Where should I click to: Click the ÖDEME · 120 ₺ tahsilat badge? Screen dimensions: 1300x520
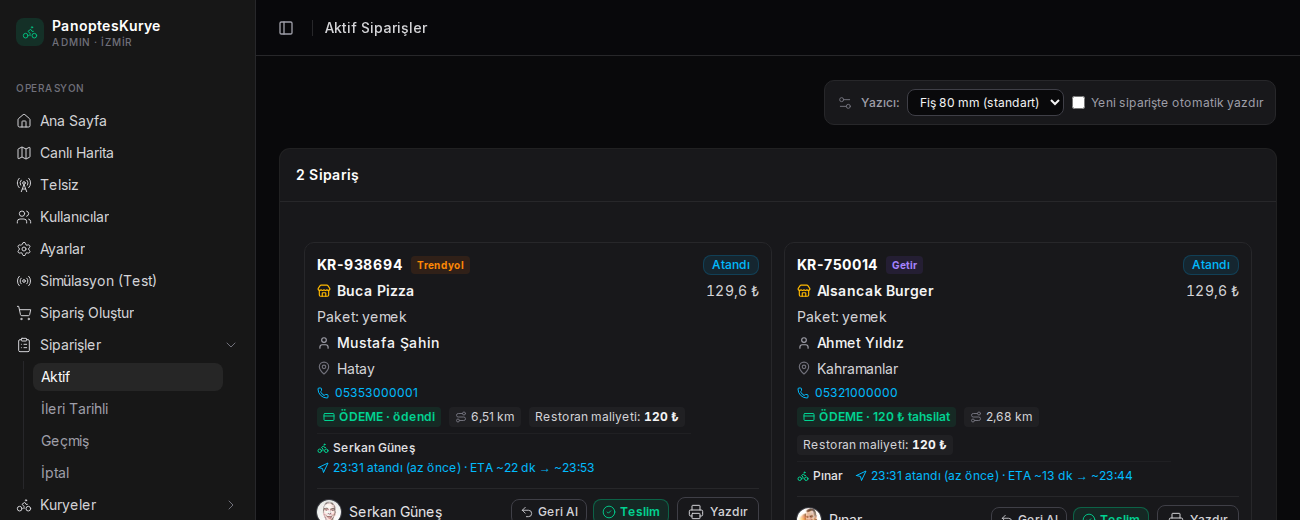[x=876, y=417]
